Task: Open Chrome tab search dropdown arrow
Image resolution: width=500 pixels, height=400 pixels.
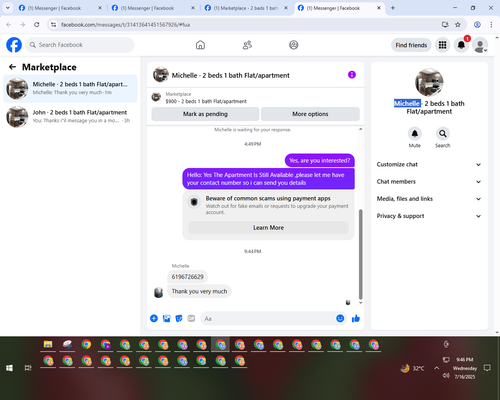Action: [x=7, y=8]
